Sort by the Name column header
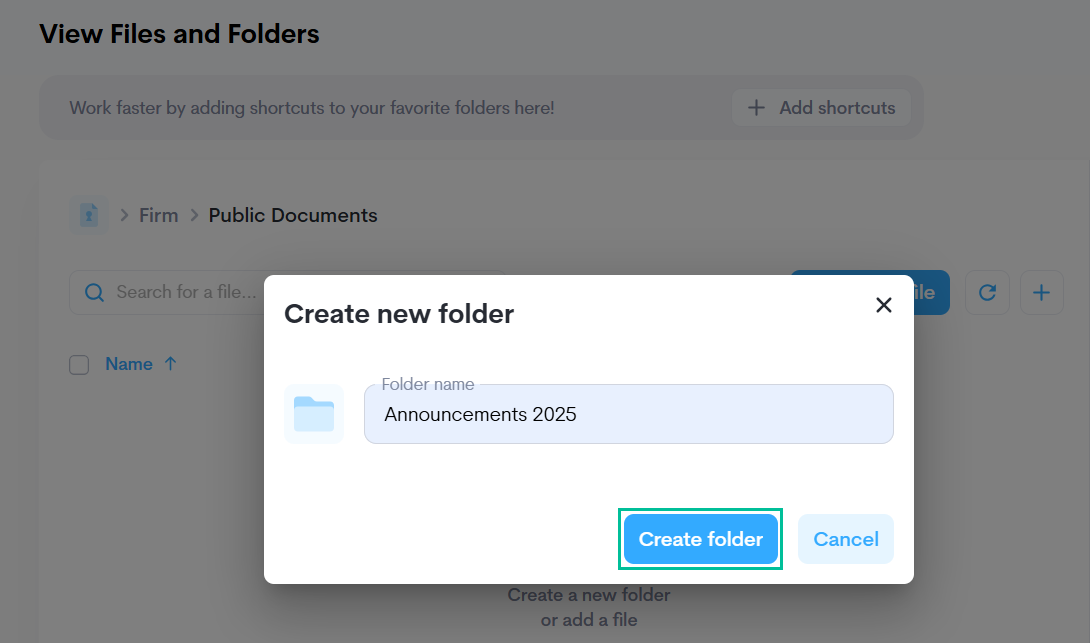 tap(129, 364)
